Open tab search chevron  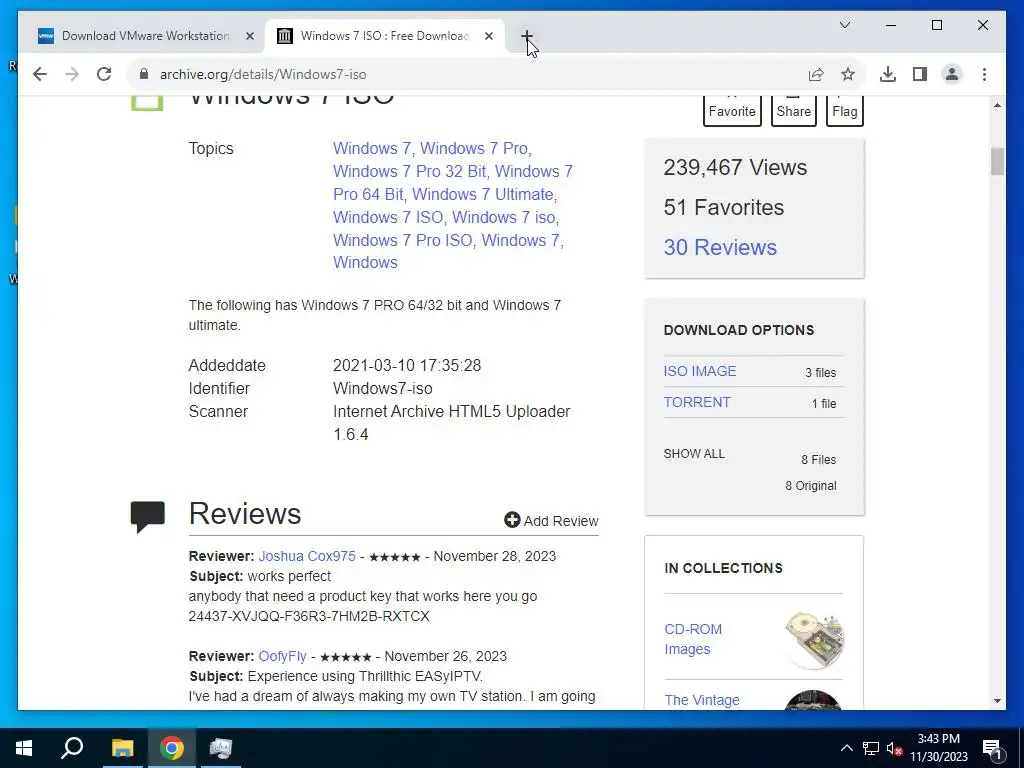844,25
